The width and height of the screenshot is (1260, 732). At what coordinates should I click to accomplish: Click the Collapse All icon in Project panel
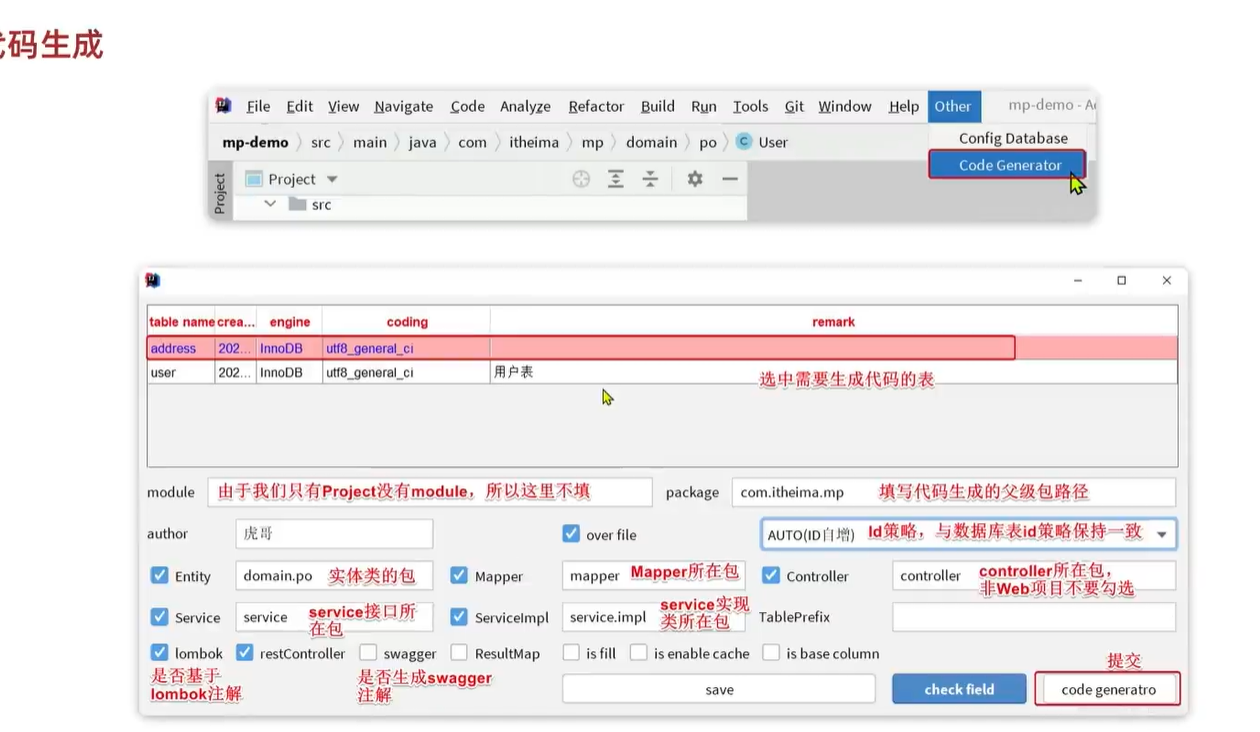click(650, 179)
